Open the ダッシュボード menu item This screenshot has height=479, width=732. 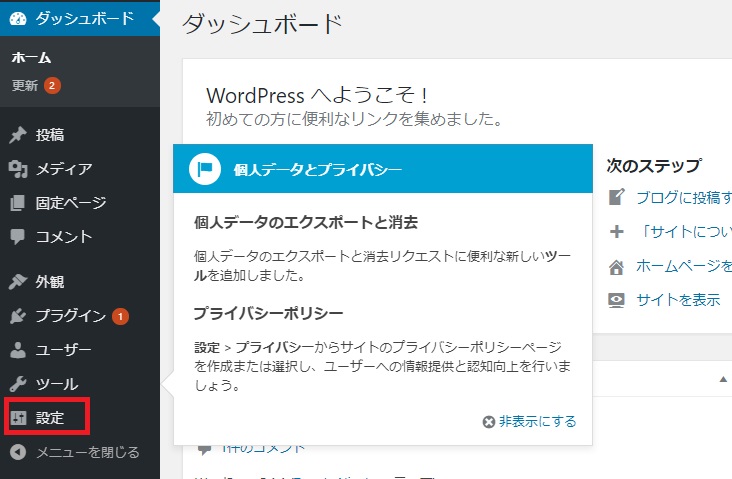pyautogui.click(x=80, y=18)
